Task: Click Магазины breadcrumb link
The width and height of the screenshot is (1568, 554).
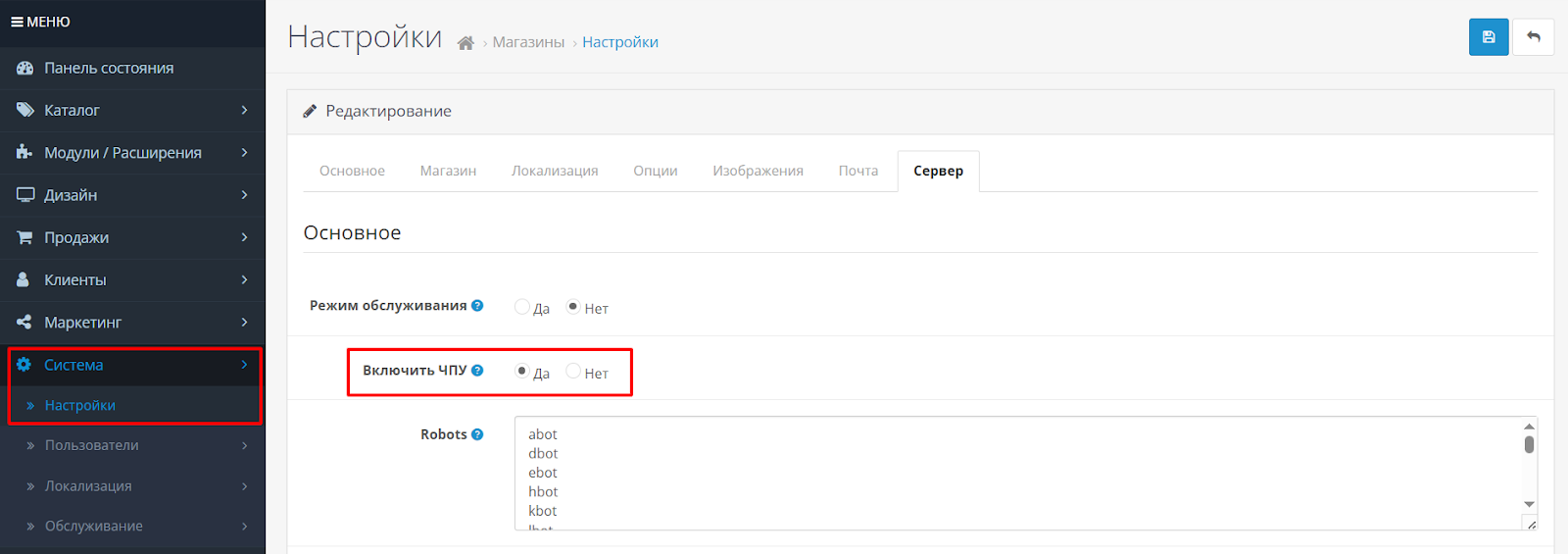Action: pyautogui.click(x=528, y=42)
